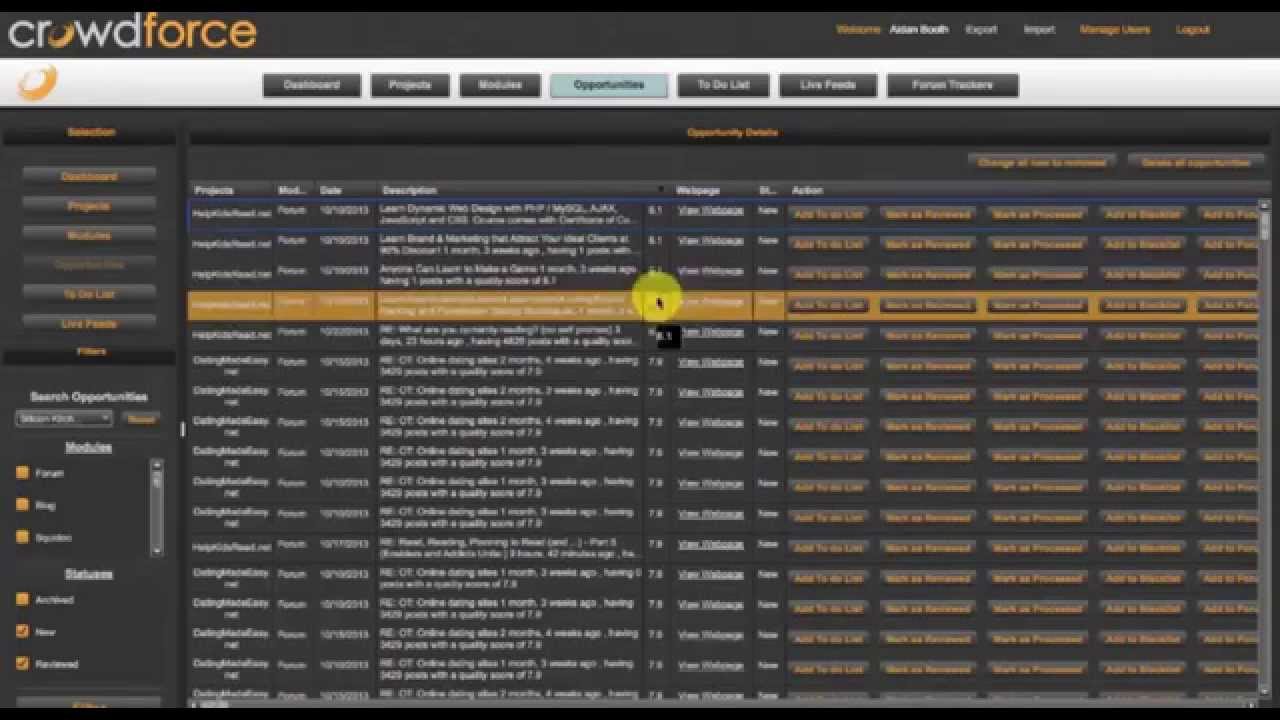Select the Learn Brand & Marketing description text
Screen dimensions: 1280x720
click(x=508, y=244)
